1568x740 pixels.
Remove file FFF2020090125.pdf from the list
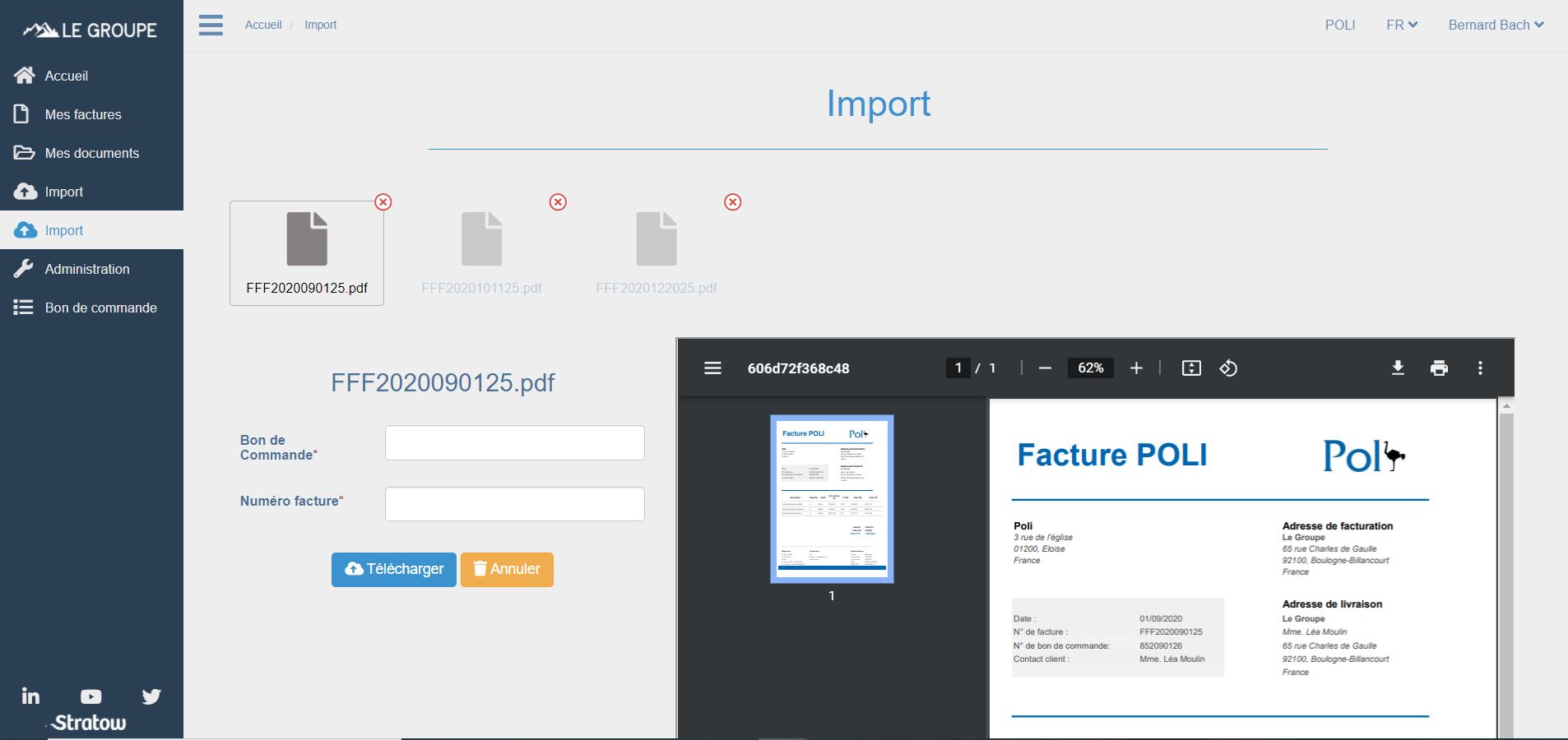click(x=383, y=202)
